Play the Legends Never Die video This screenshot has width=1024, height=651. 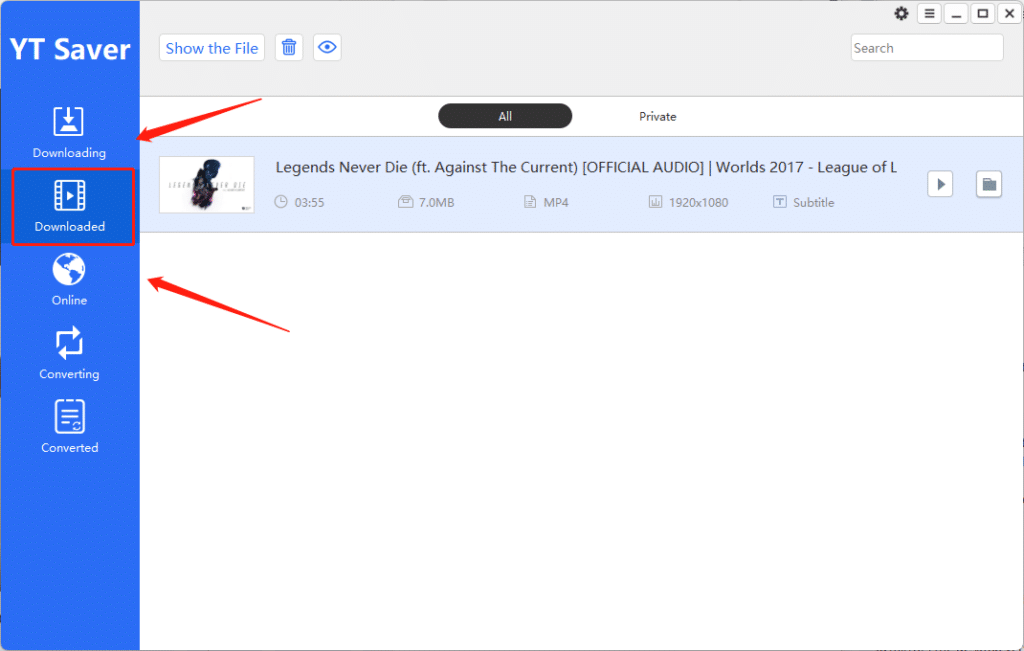tap(940, 184)
